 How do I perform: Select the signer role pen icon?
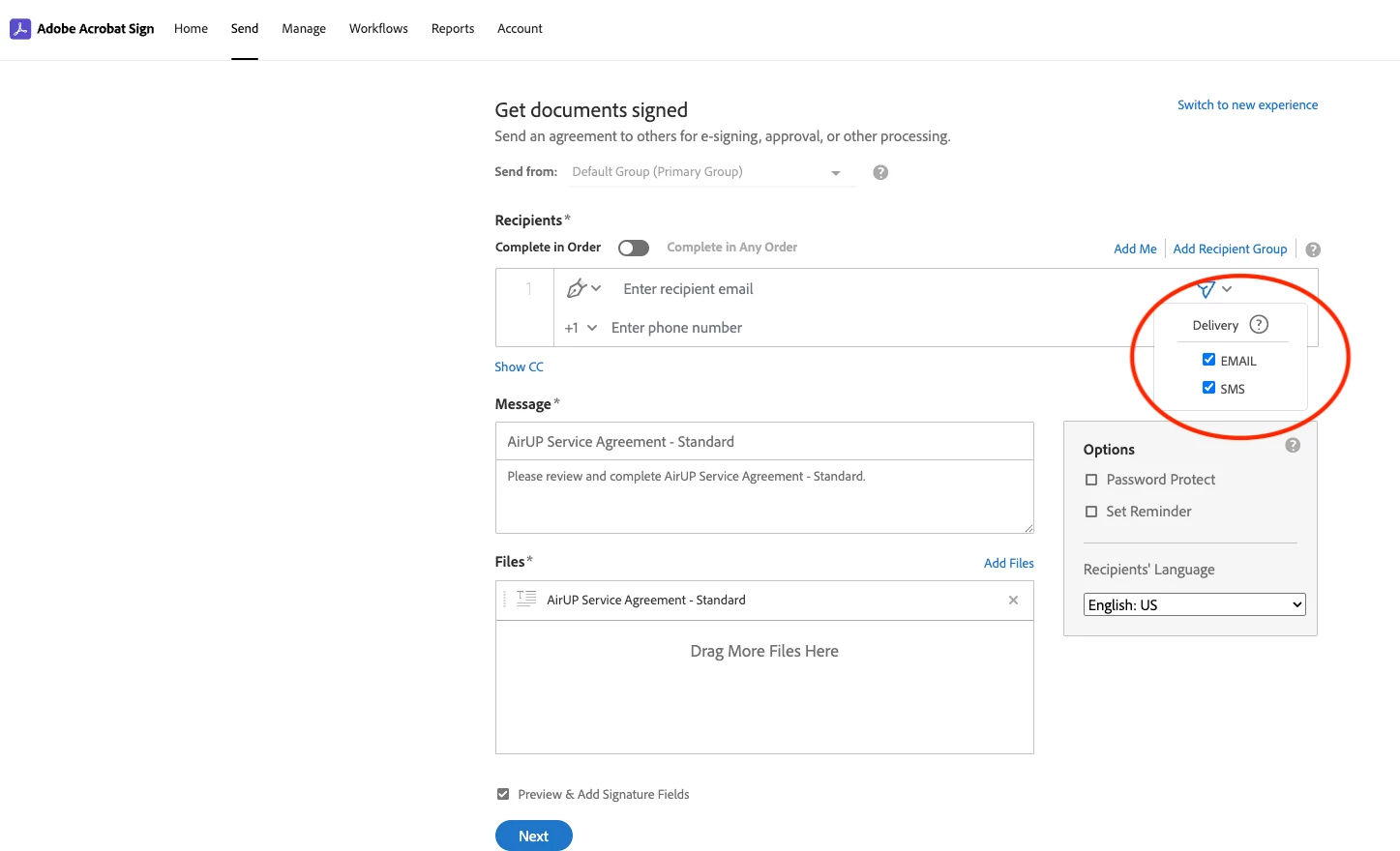(x=577, y=288)
